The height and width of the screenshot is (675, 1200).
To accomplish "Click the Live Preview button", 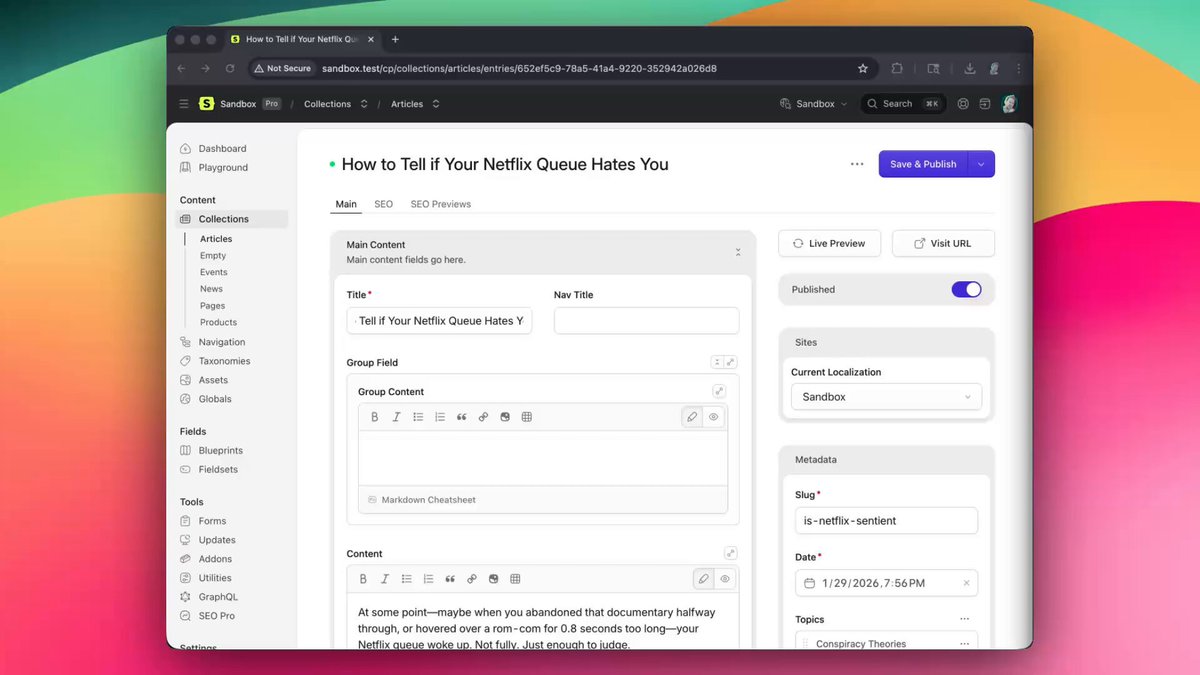I will pyautogui.click(x=829, y=243).
